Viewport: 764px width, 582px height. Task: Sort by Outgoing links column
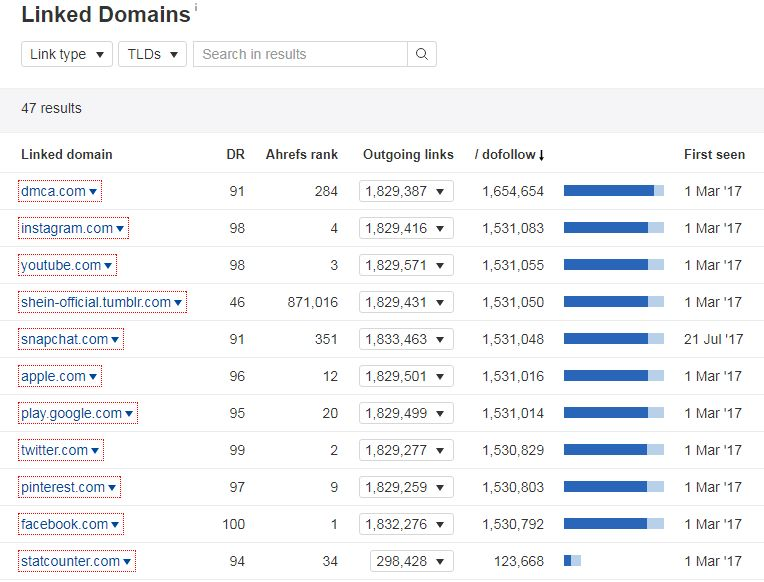tap(408, 155)
